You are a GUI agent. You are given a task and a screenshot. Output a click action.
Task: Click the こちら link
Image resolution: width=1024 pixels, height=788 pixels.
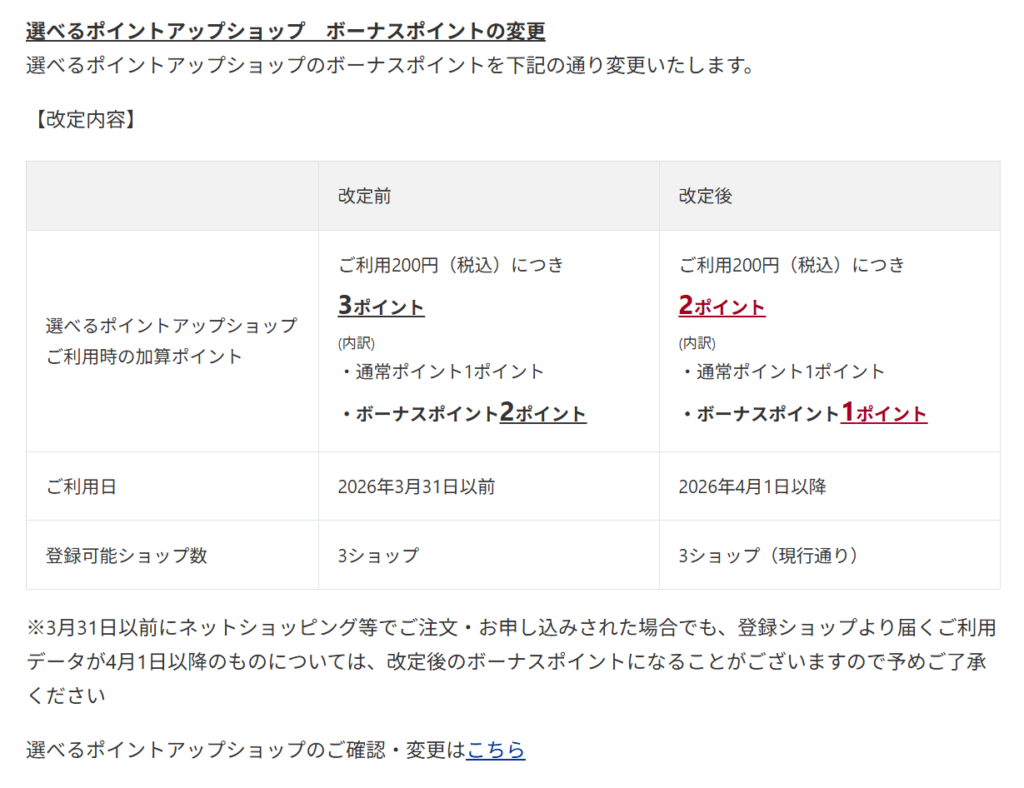[495, 749]
